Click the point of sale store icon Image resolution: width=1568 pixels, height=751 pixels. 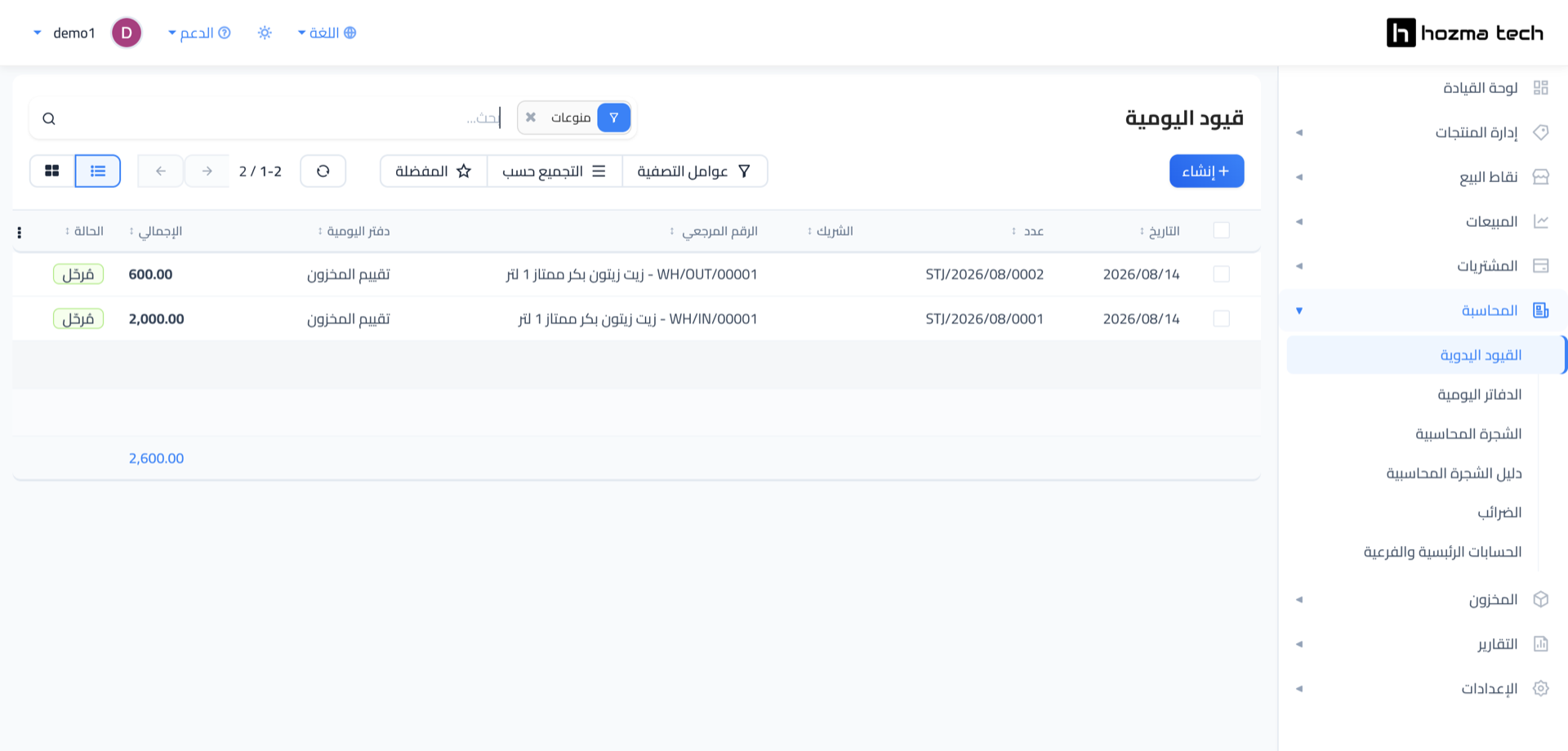[1541, 177]
